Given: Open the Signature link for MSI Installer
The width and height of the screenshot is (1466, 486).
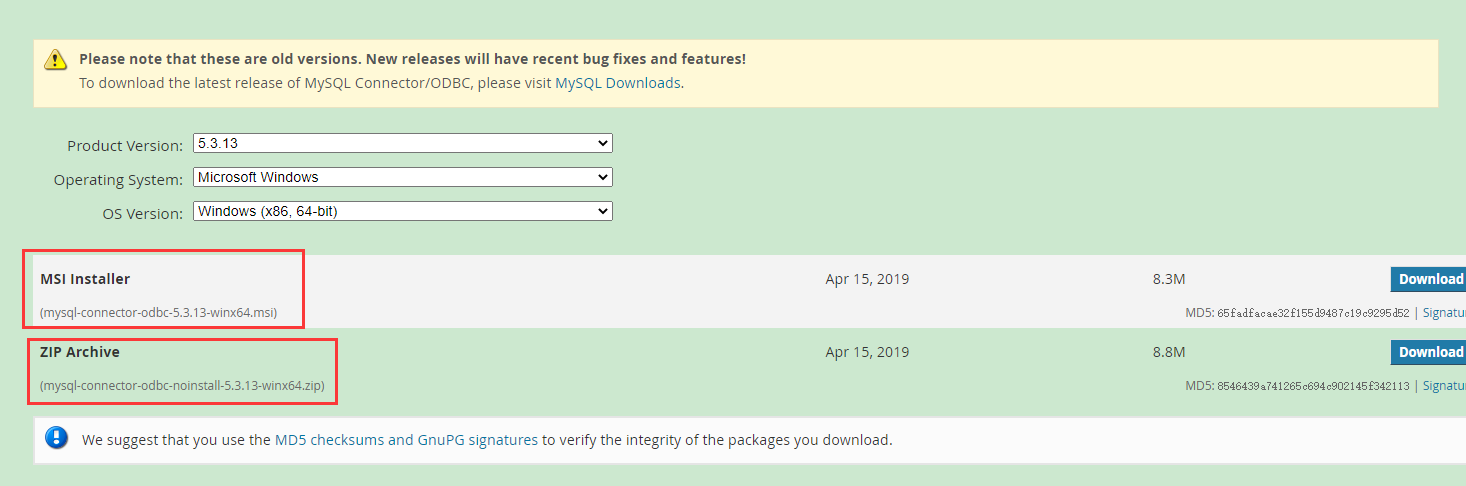Looking at the screenshot, I should point(1444,313).
